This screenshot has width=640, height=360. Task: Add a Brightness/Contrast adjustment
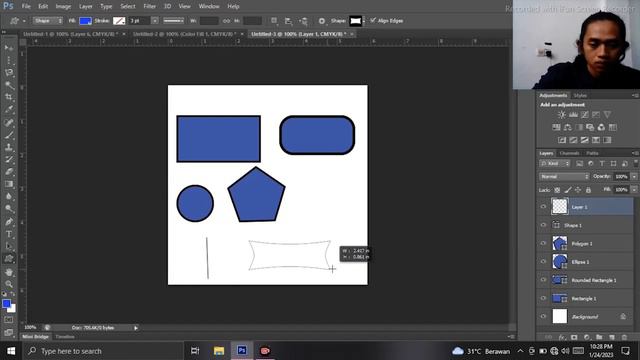pyautogui.click(x=562, y=115)
